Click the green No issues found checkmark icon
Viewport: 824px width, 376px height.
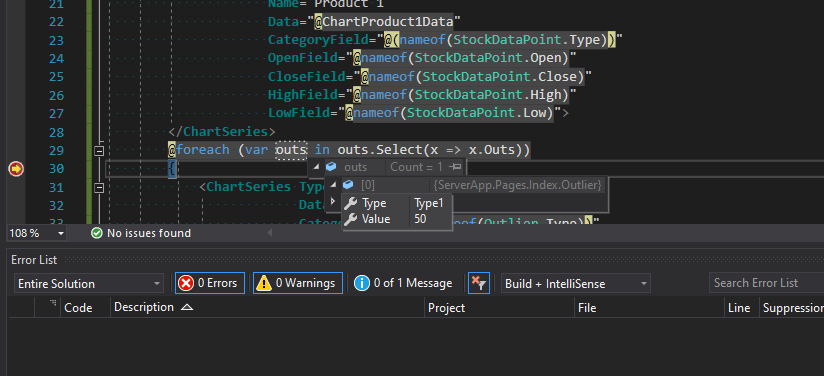pos(97,233)
